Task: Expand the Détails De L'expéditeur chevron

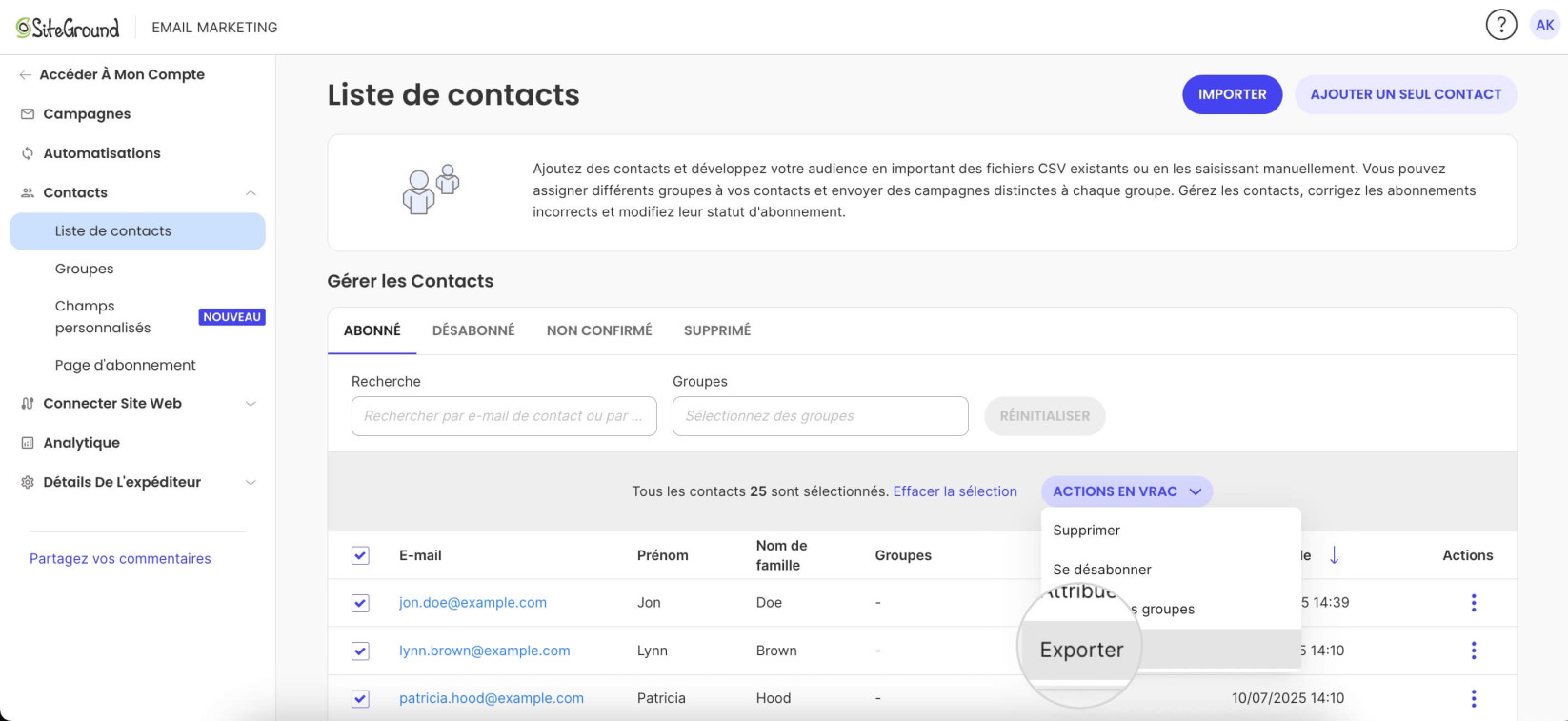Action: (x=251, y=483)
